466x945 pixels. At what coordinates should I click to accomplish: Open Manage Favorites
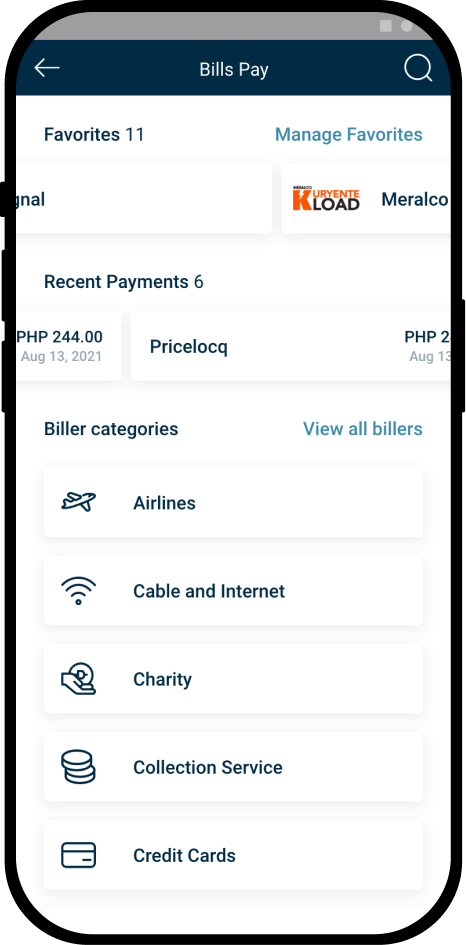coord(348,134)
